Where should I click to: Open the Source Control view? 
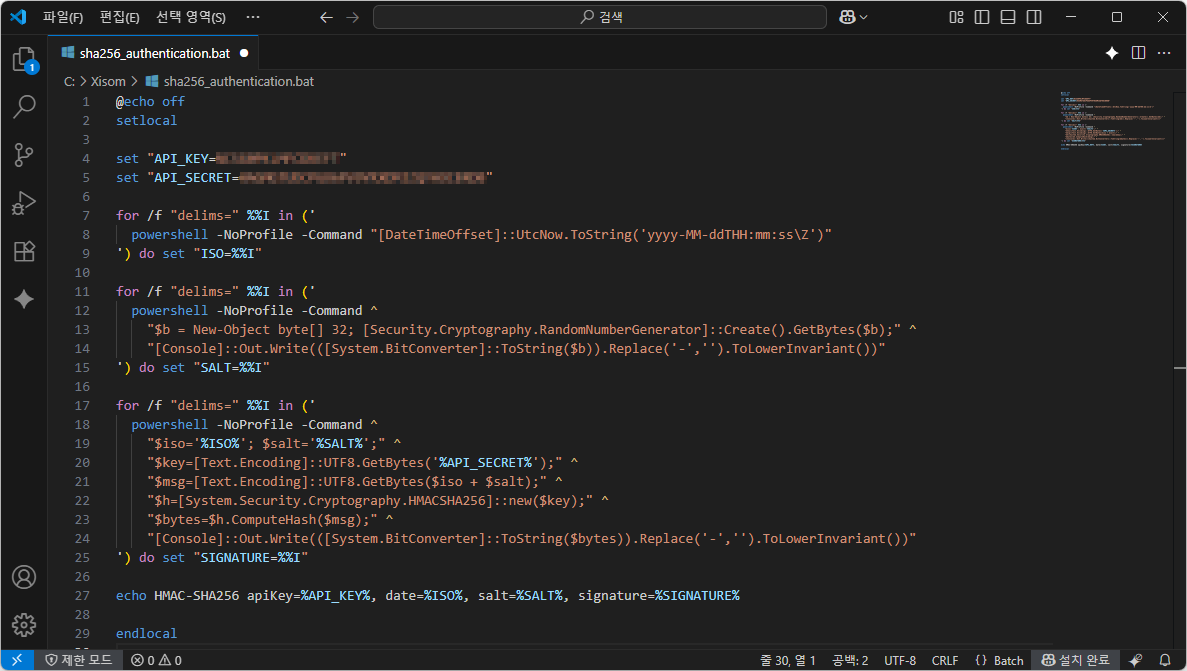click(x=24, y=155)
